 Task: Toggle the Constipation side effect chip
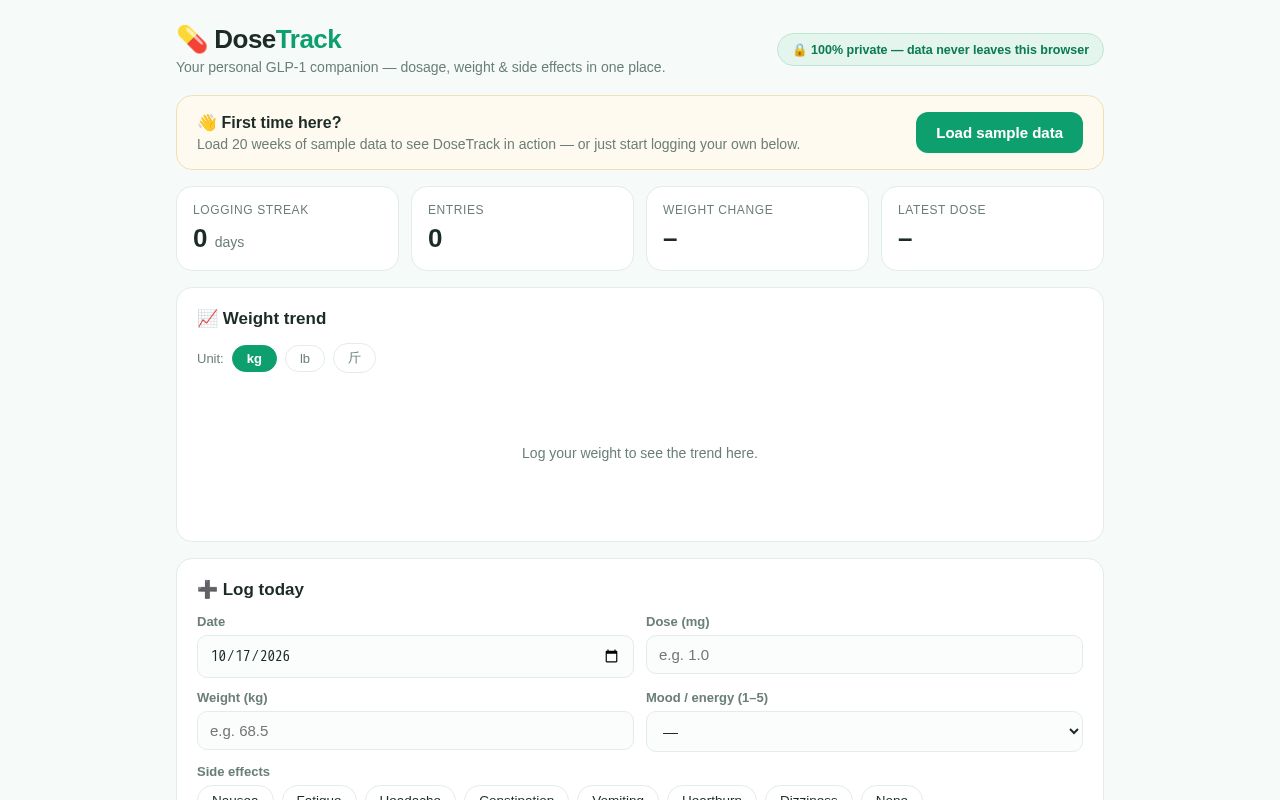516,793
